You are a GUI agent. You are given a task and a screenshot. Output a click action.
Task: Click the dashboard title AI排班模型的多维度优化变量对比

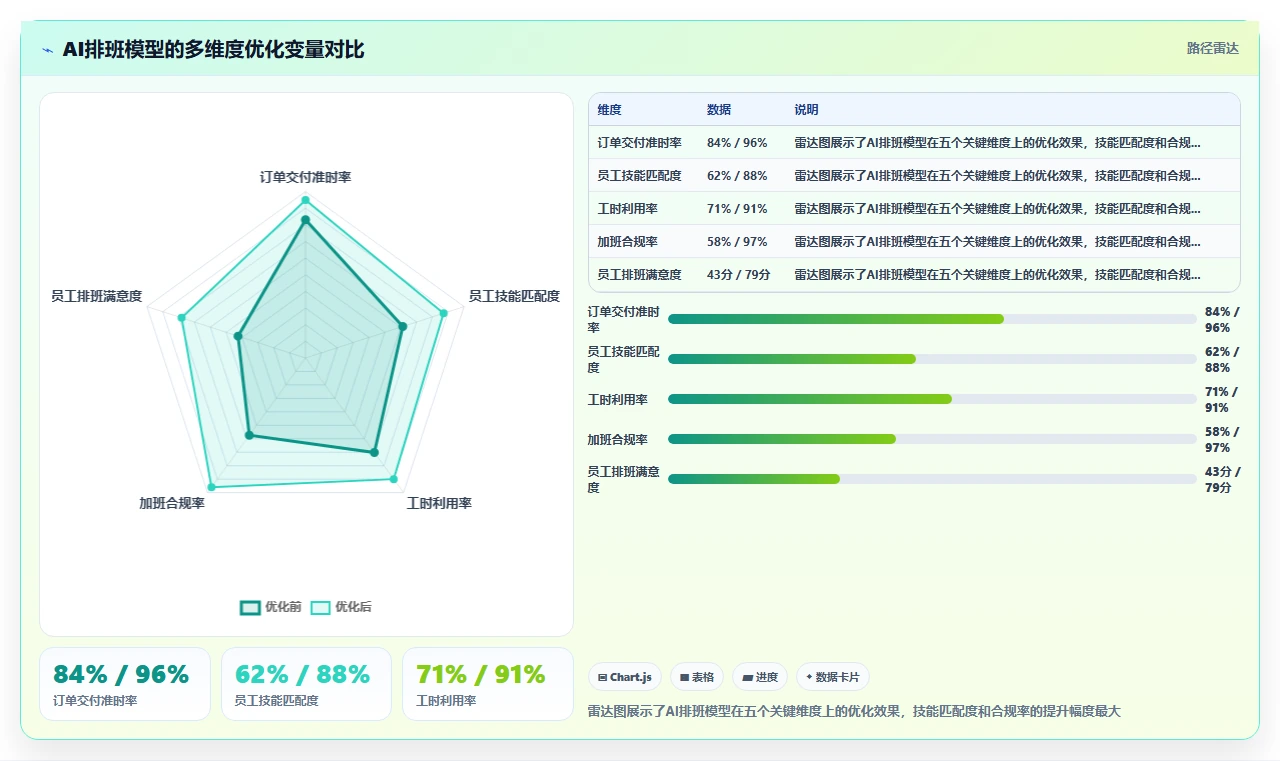pyautogui.click(x=213, y=49)
